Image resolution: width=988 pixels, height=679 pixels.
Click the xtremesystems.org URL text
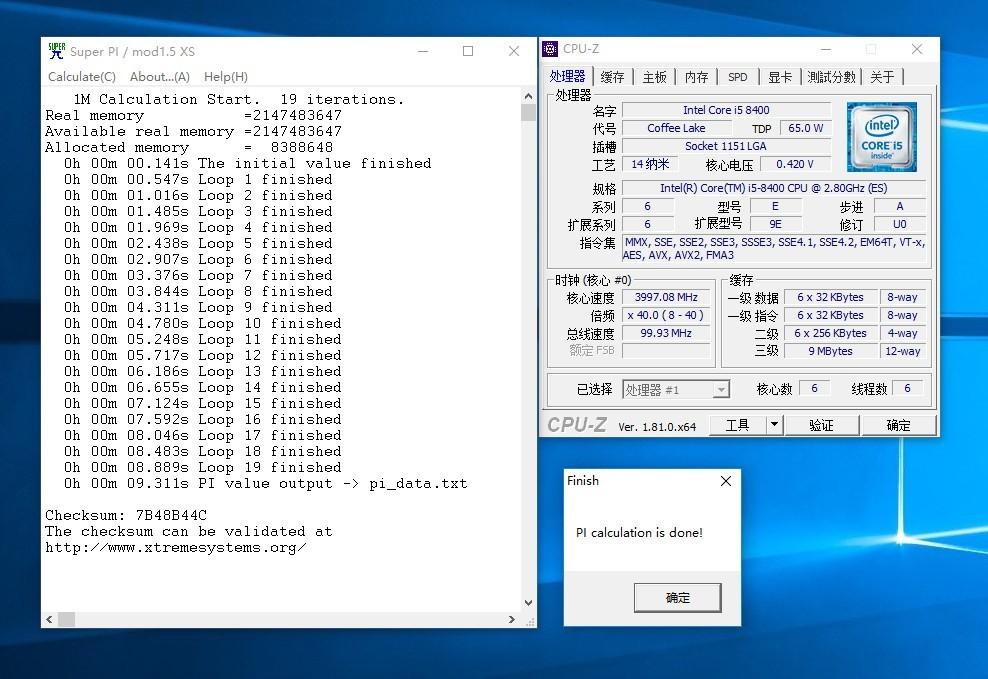tap(176, 547)
